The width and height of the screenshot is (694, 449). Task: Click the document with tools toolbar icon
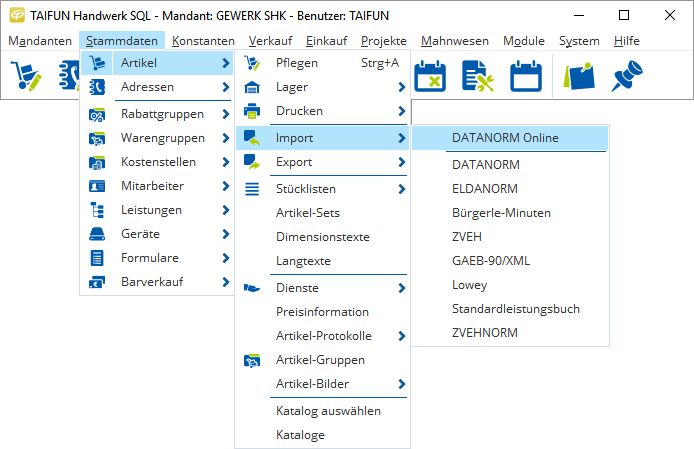(x=478, y=76)
